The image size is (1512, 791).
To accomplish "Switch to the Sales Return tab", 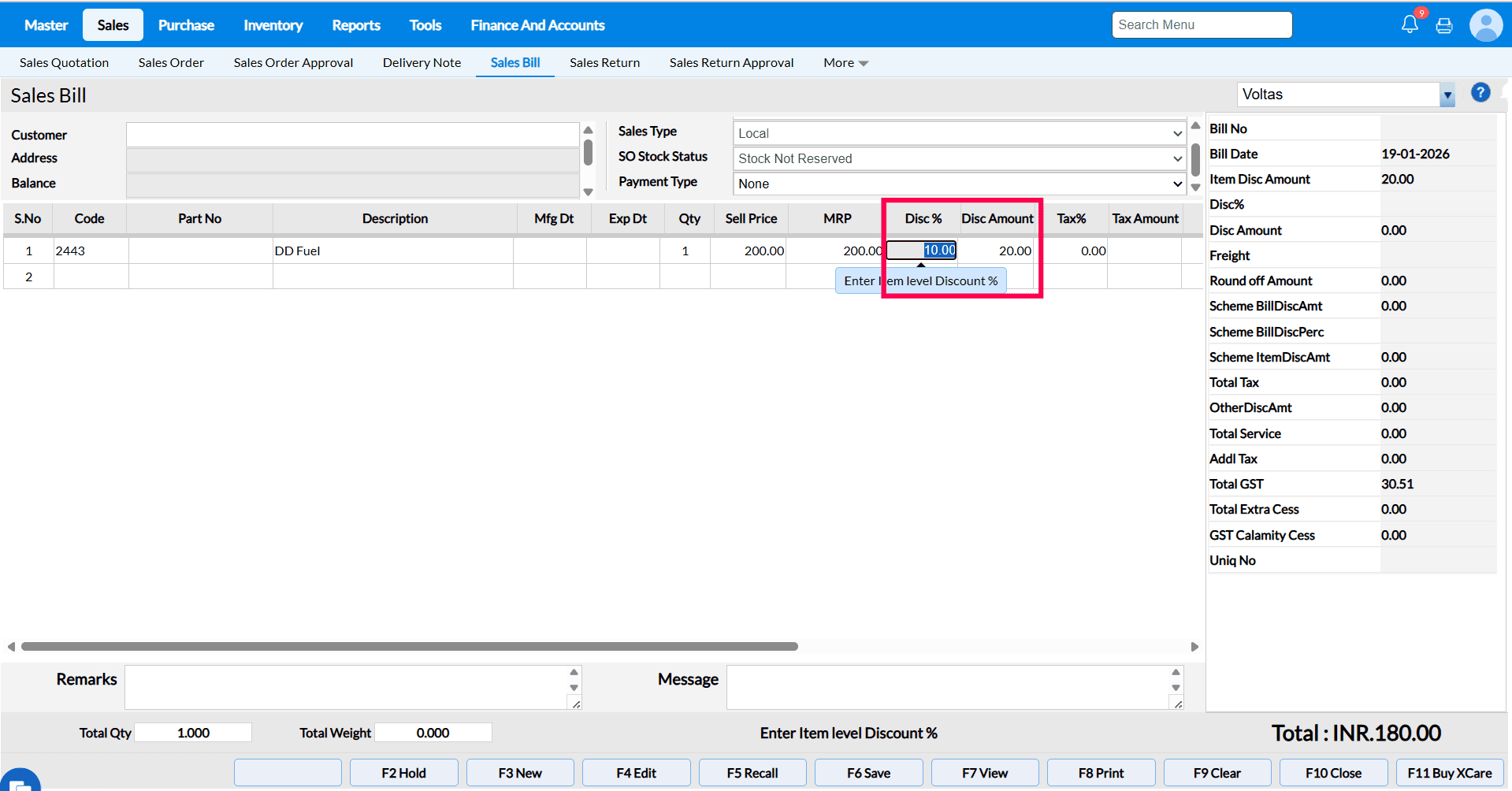I will pyautogui.click(x=604, y=63).
